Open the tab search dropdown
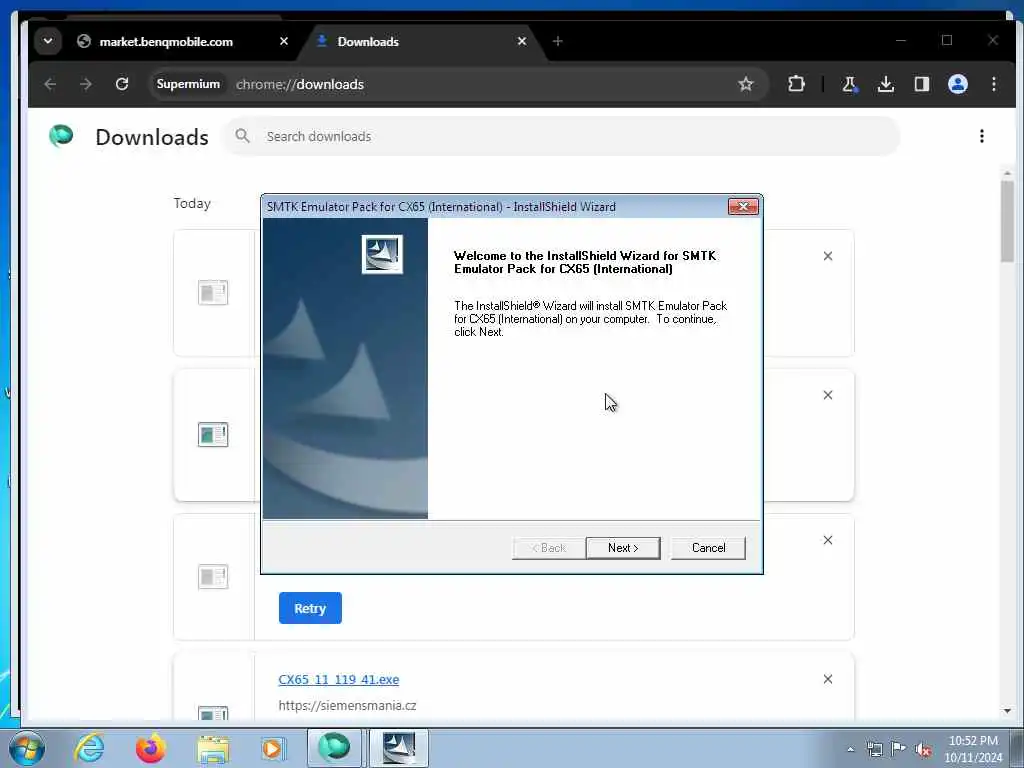This screenshot has height=768, width=1024. [x=48, y=40]
